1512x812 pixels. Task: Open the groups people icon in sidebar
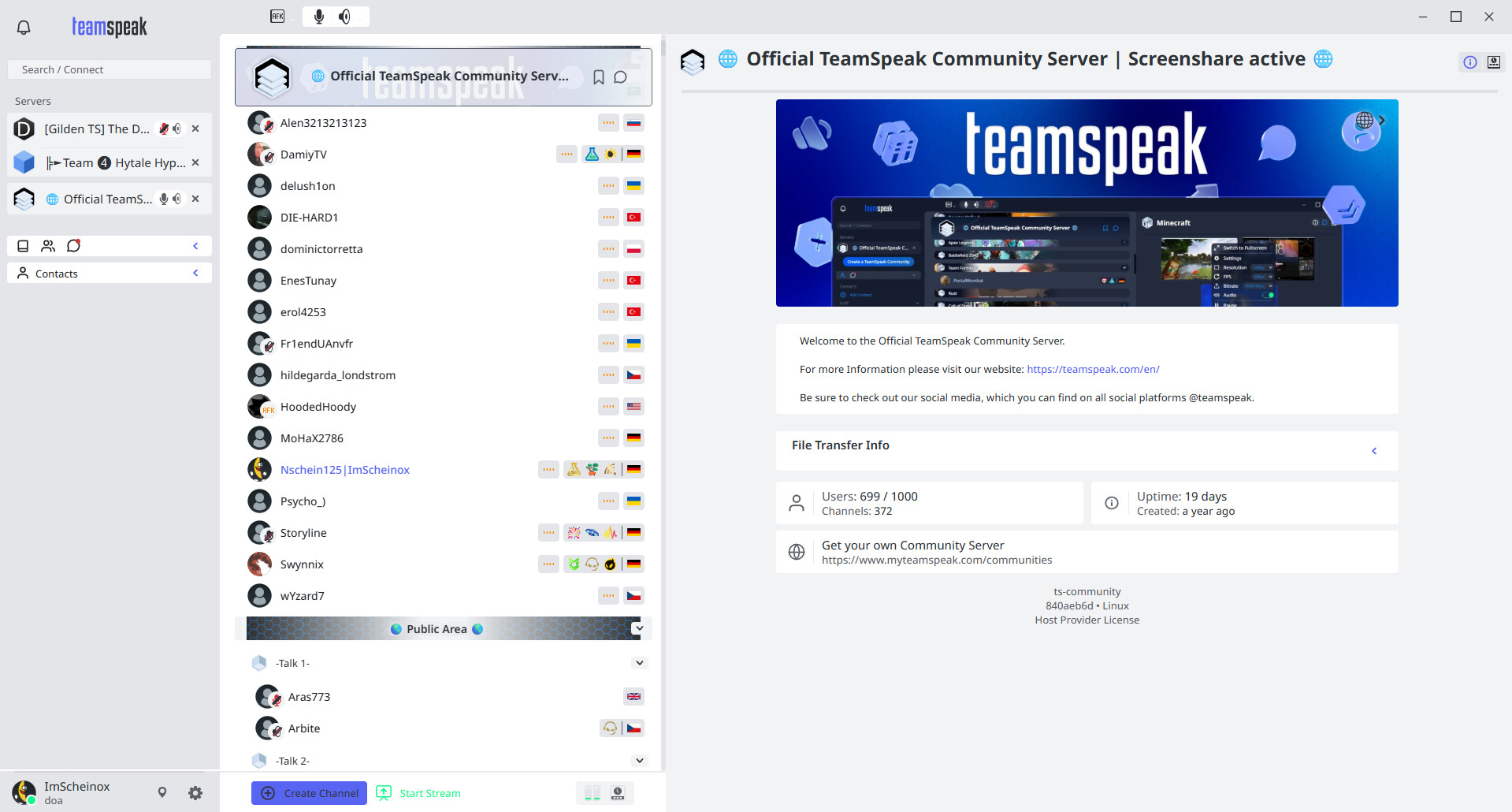(x=48, y=246)
